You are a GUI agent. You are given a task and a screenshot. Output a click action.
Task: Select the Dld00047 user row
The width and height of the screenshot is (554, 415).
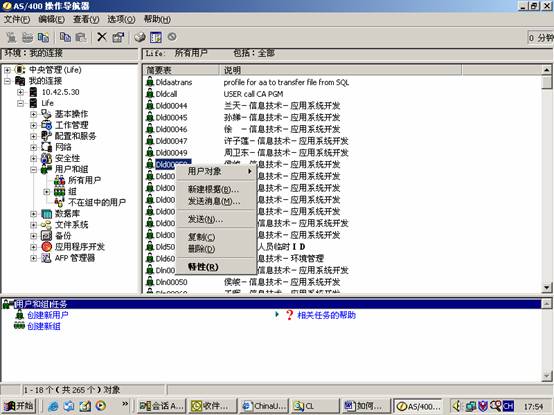[x=171, y=141]
